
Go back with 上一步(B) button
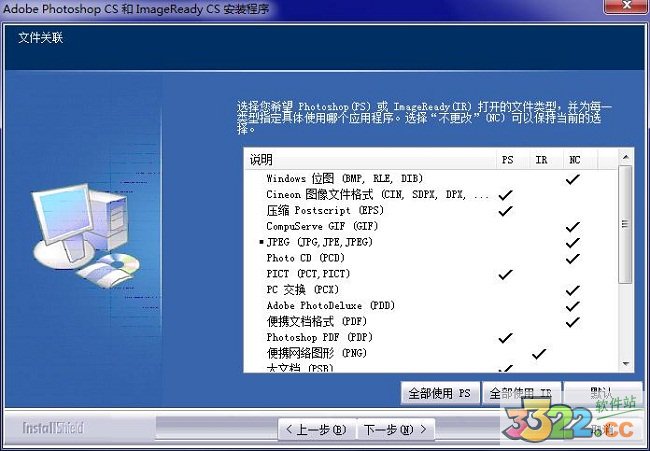(x=317, y=429)
